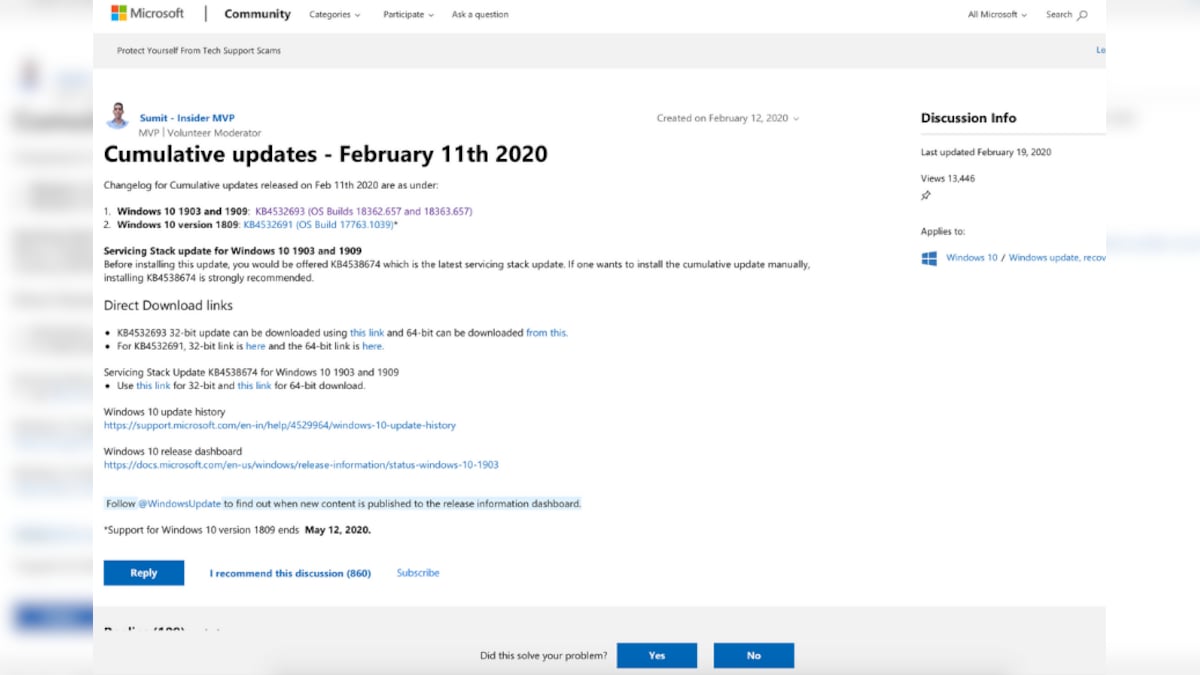Open Sumit's profile picture

(117, 117)
